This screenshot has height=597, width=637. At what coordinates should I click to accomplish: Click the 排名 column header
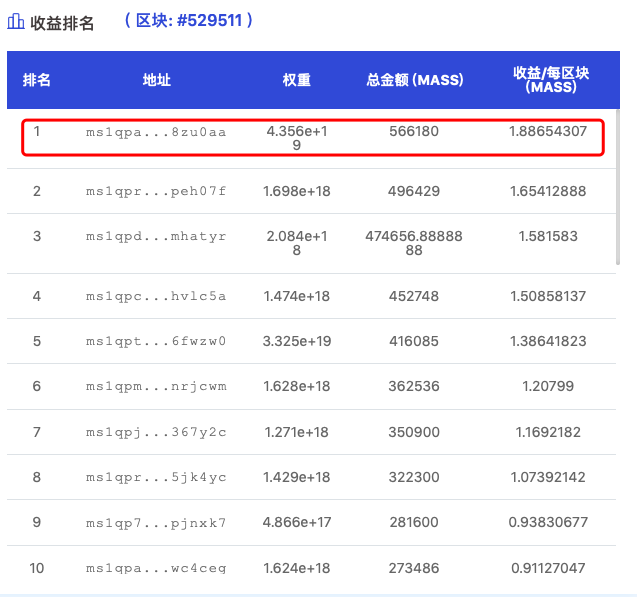pyautogui.click(x=37, y=80)
